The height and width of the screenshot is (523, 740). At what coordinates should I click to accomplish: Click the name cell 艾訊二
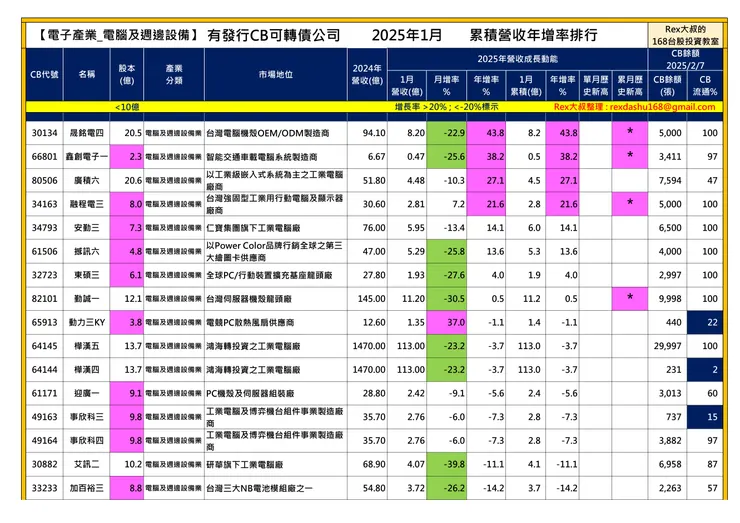point(86,464)
